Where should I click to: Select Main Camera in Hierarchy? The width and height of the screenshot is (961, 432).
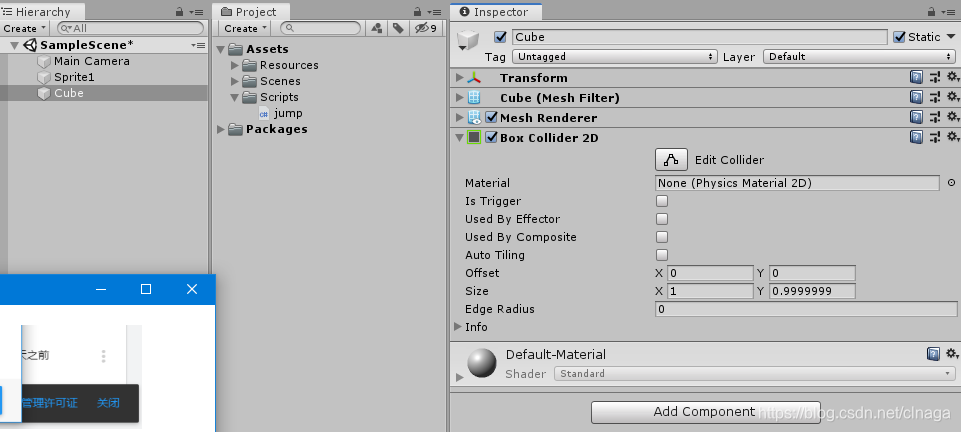pos(91,61)
